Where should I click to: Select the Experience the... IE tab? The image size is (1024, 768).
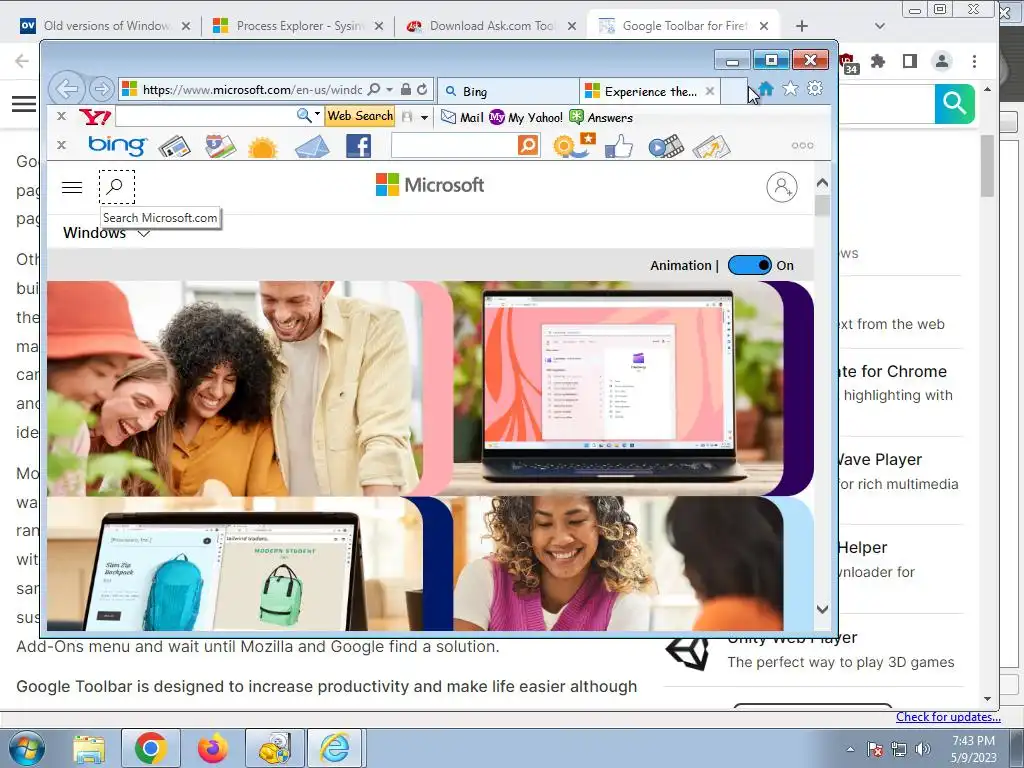pyautogui.click(x=650, y=91)
